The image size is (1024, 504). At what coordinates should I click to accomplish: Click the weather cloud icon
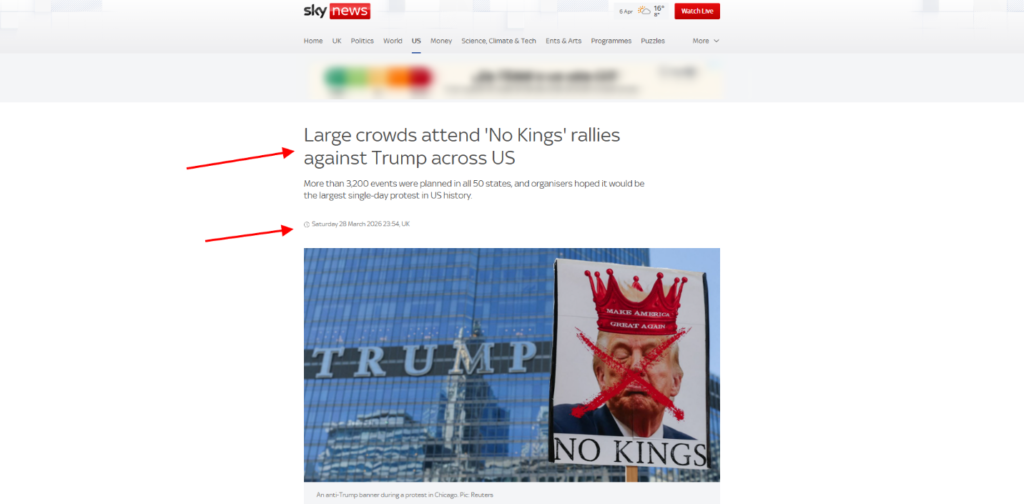(x=644, y=11)
